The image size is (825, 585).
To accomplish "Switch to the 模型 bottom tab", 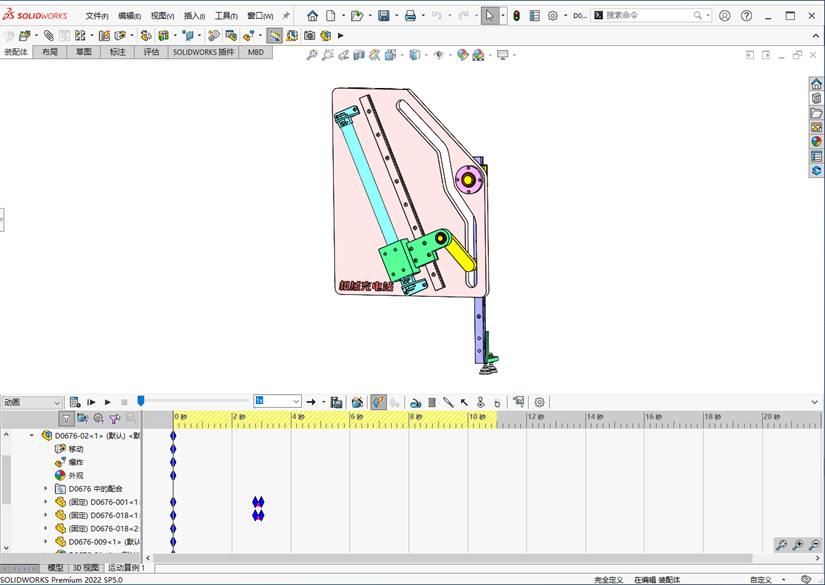I will click(55, 568).
